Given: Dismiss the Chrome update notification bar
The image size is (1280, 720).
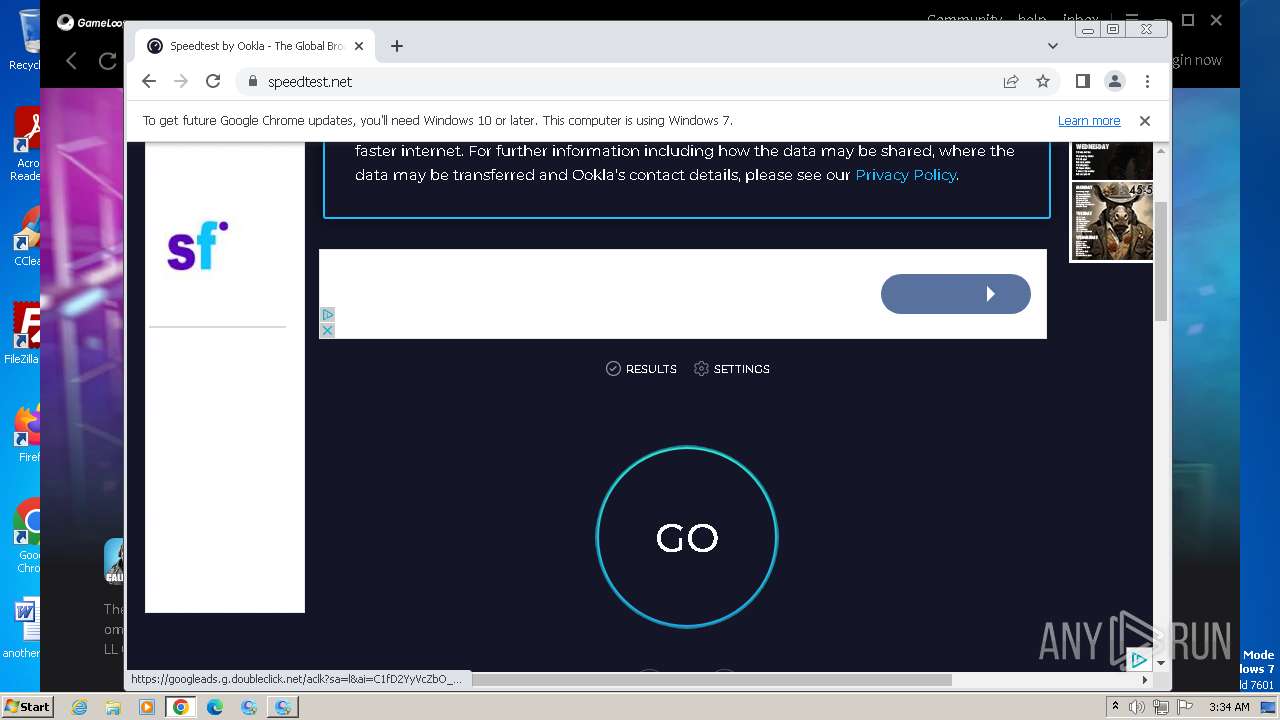Looking at the screenshot, I should (1145, 121).
